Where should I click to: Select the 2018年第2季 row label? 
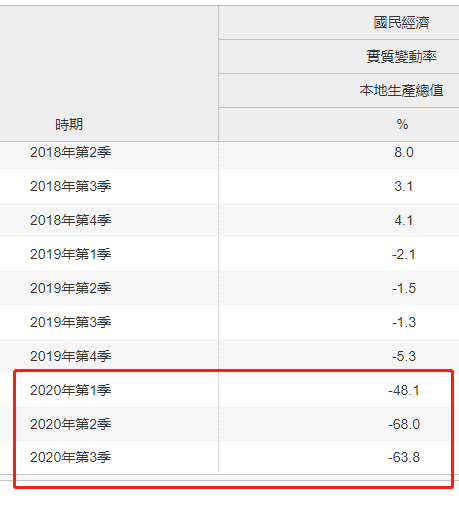tap(71, 152)
